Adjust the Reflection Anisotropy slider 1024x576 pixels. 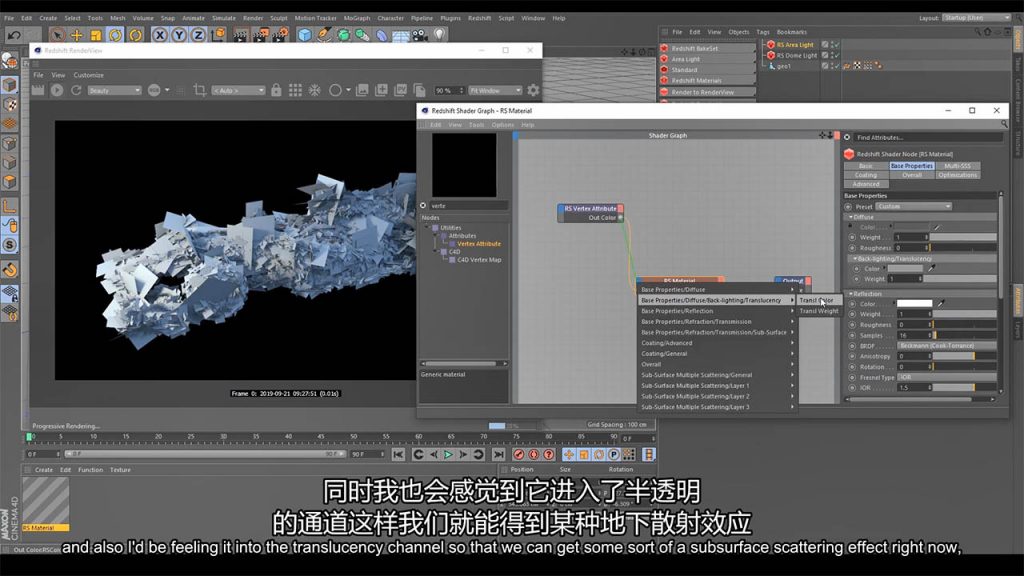point(964,356)
